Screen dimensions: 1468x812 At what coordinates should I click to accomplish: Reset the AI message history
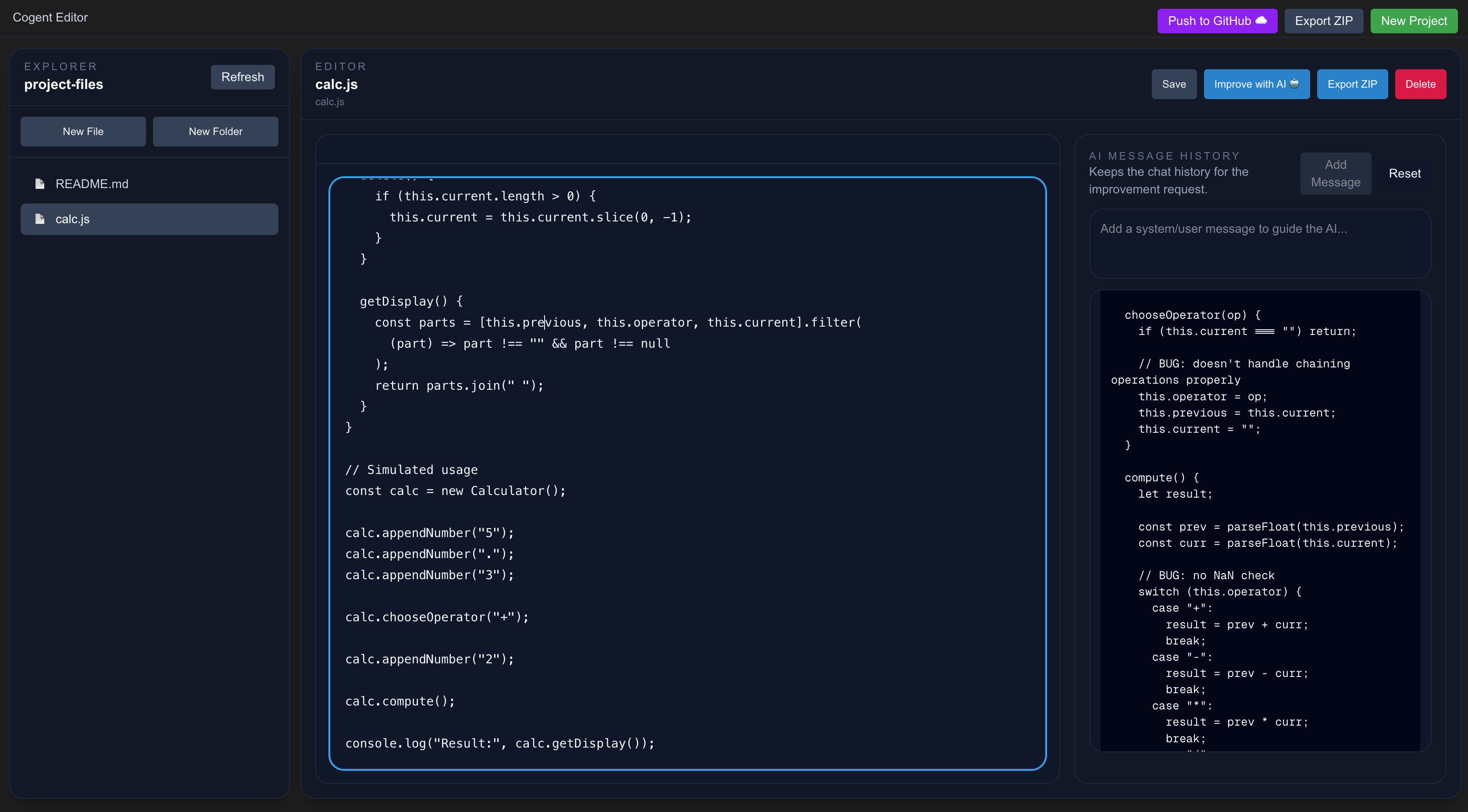[1404, 173]
